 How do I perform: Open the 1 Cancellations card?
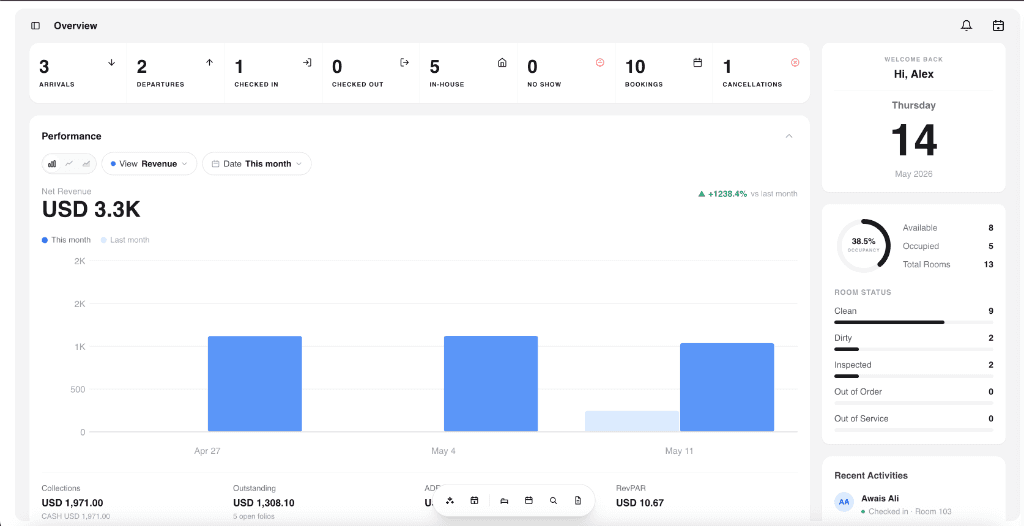[x=761, y=73]
